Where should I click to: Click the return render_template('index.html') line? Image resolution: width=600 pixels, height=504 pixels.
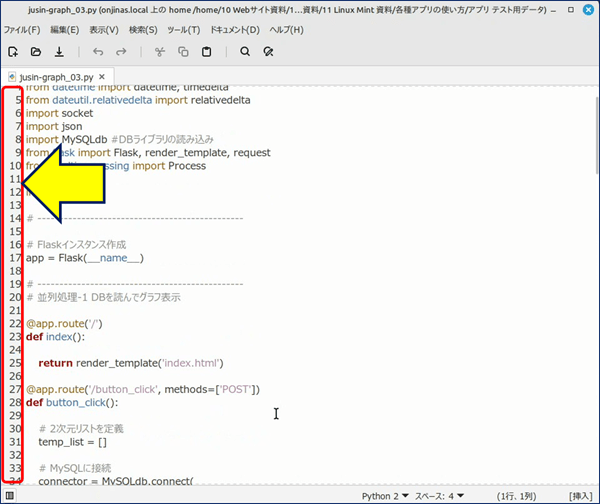tap(131, 363)
